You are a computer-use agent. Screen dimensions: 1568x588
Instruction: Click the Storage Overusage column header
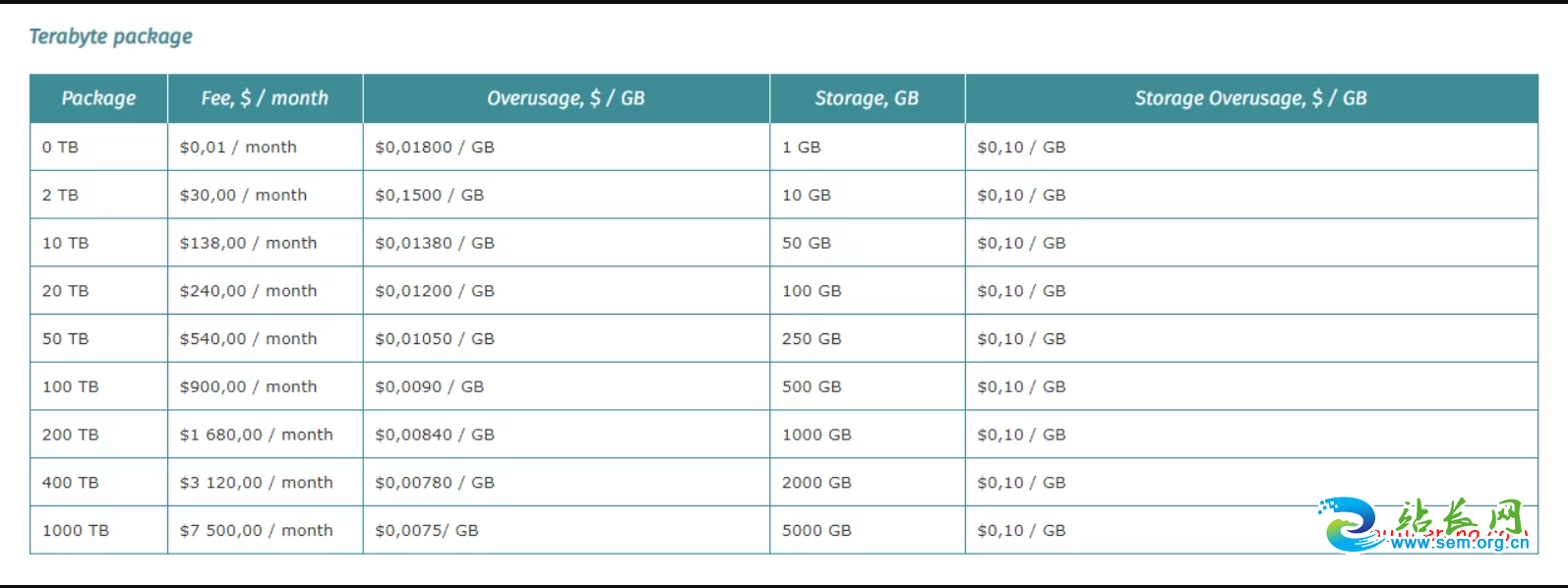coord(1251,98)
